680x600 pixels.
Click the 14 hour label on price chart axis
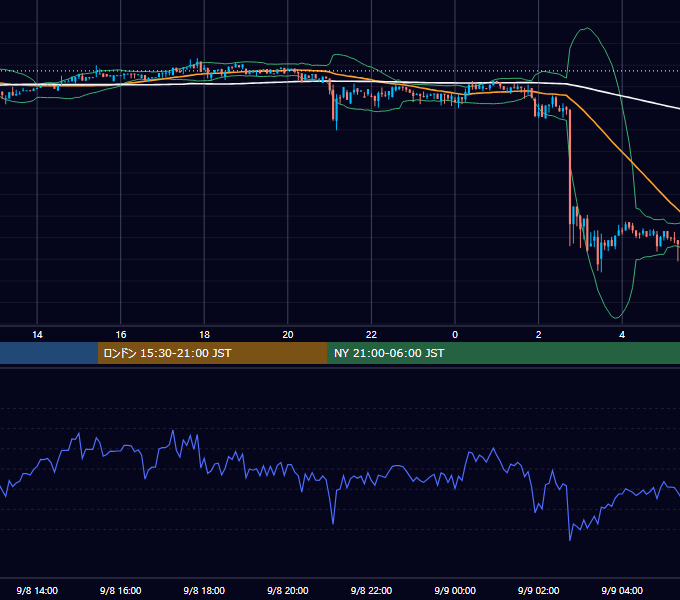tap(37, 335)
